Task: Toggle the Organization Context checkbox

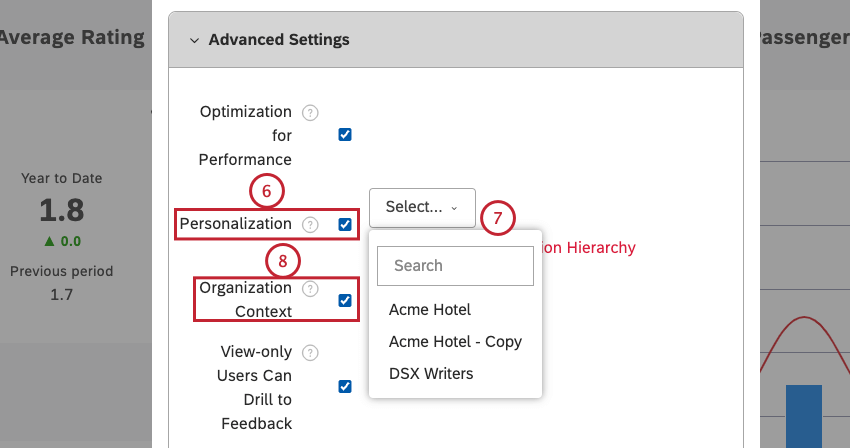Action: coord(345,300)
